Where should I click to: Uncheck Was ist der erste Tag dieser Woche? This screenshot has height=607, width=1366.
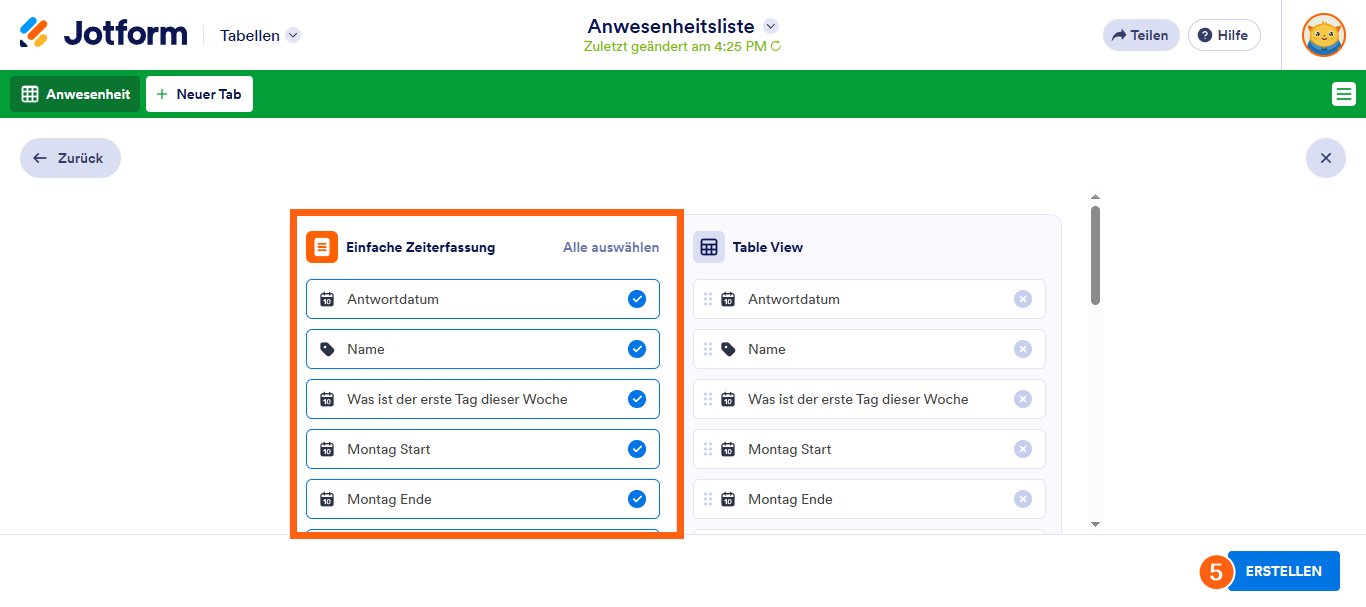(x=637, y=399)
